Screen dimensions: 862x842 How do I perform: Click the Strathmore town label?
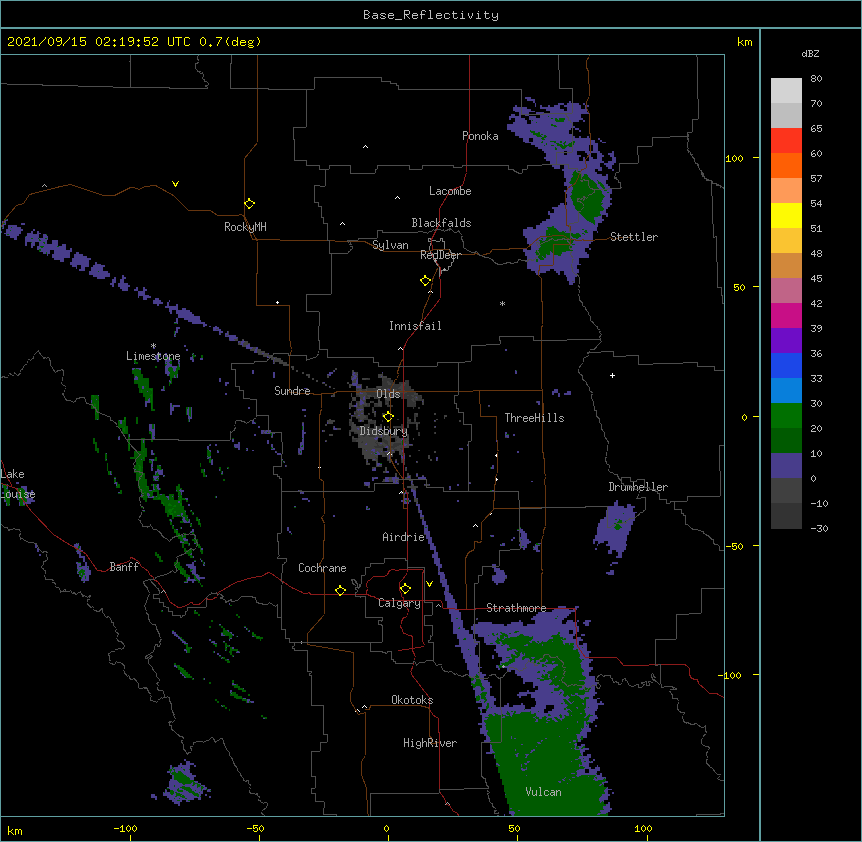[x=516, y=608]
